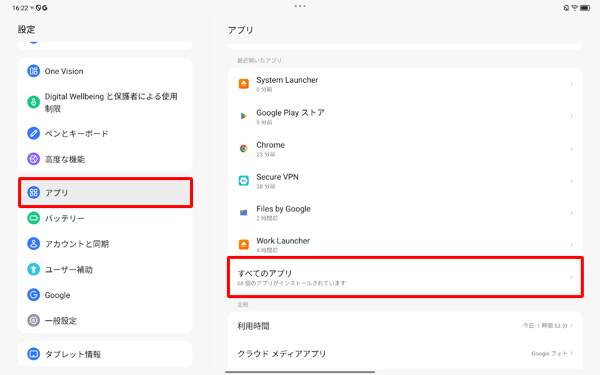Open 利用時間 screen time page
600x375 pixels.
tap(405, 326)
